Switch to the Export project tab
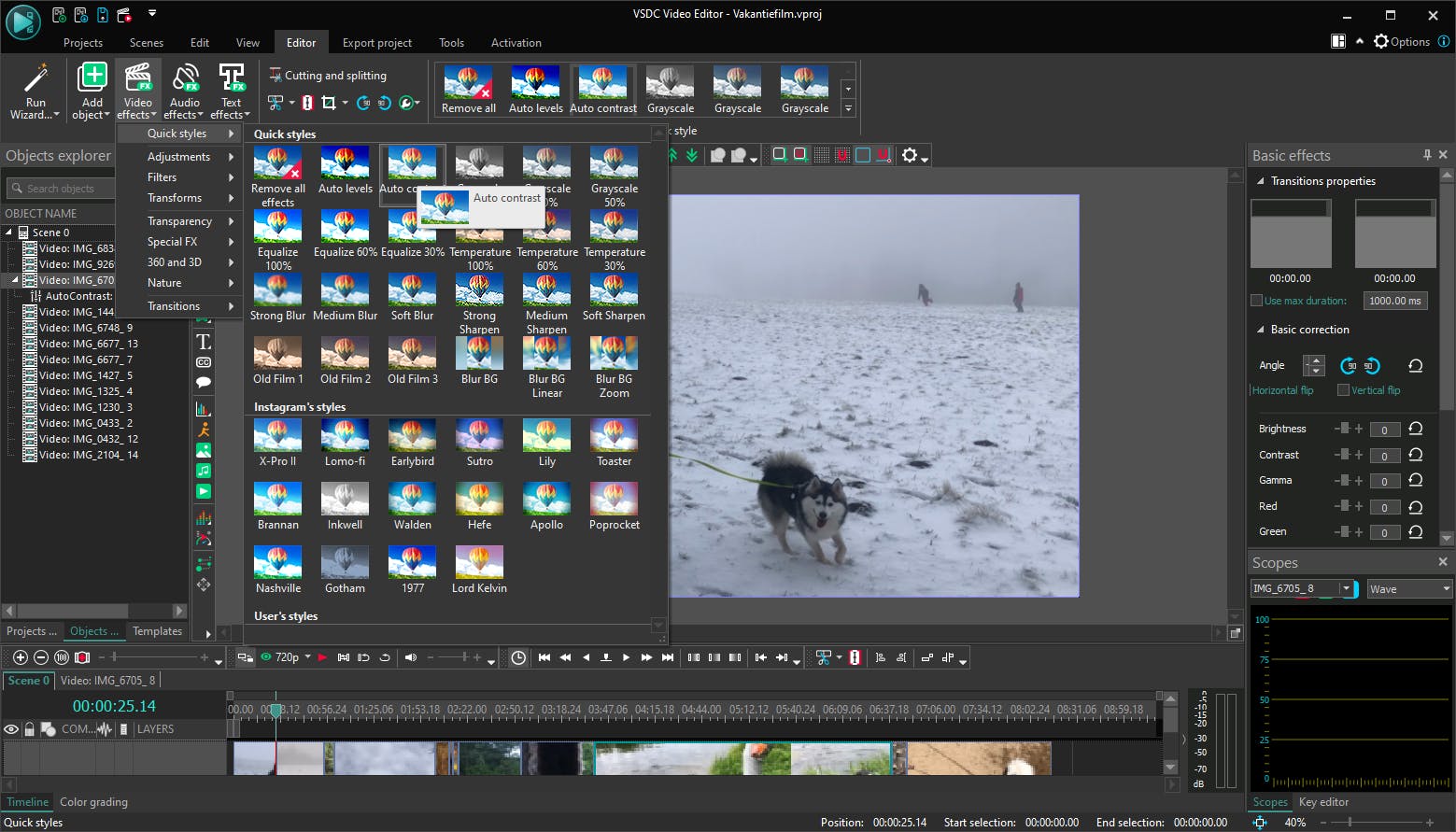1456x832 pixels. tap(376, 43)
